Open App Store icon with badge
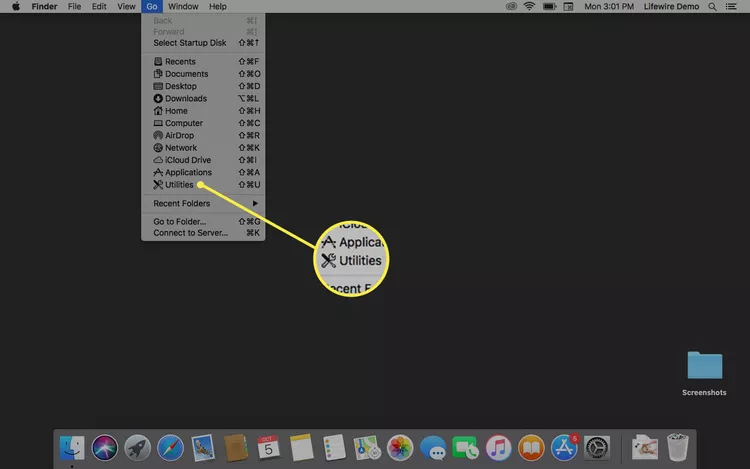750x469 pixels. 564,448
